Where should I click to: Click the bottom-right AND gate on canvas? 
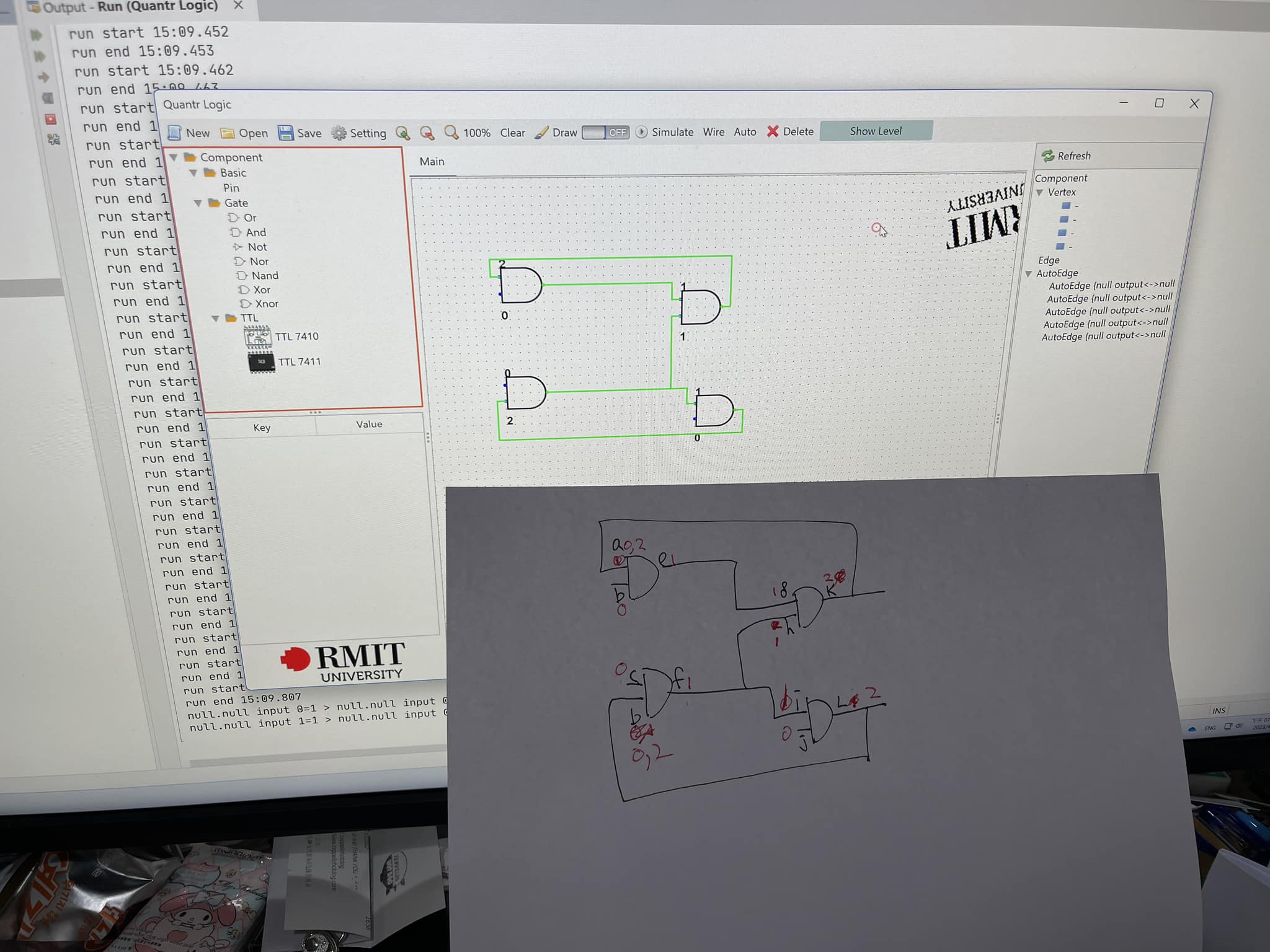pos(714,410)
